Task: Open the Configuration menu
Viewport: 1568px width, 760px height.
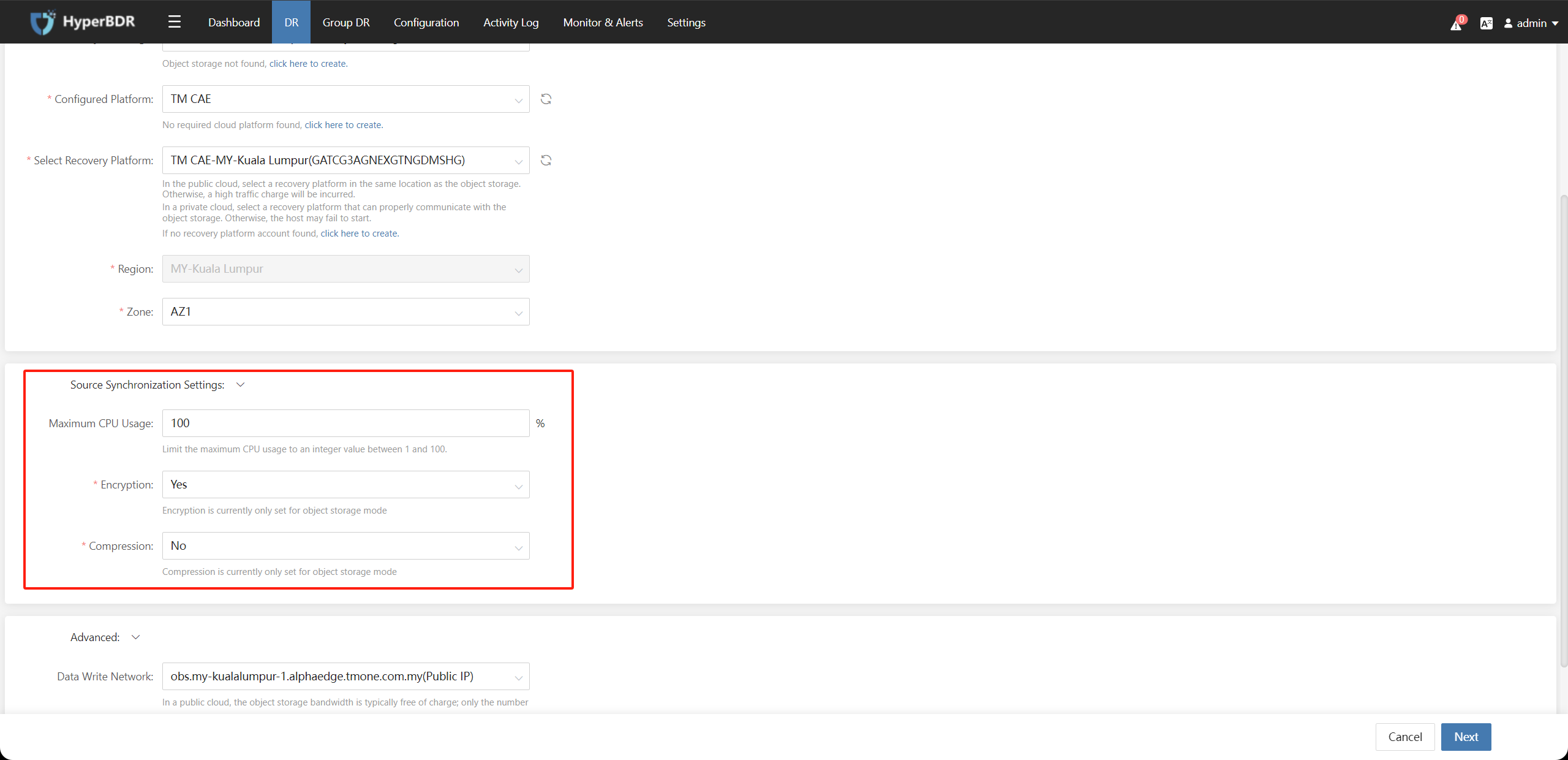Action: click(x=426, y=22)
